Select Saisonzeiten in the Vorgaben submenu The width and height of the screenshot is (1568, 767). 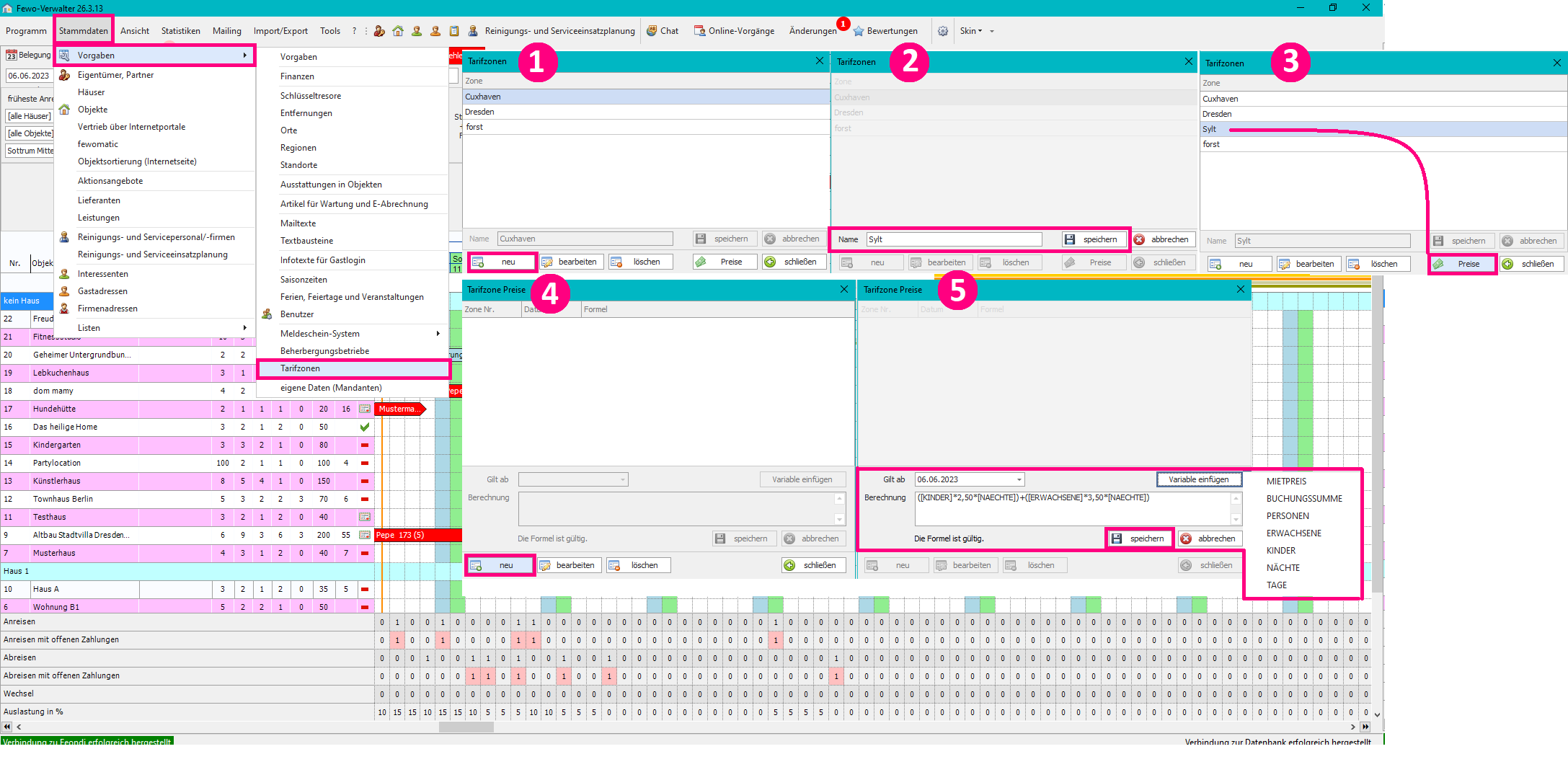354,280
